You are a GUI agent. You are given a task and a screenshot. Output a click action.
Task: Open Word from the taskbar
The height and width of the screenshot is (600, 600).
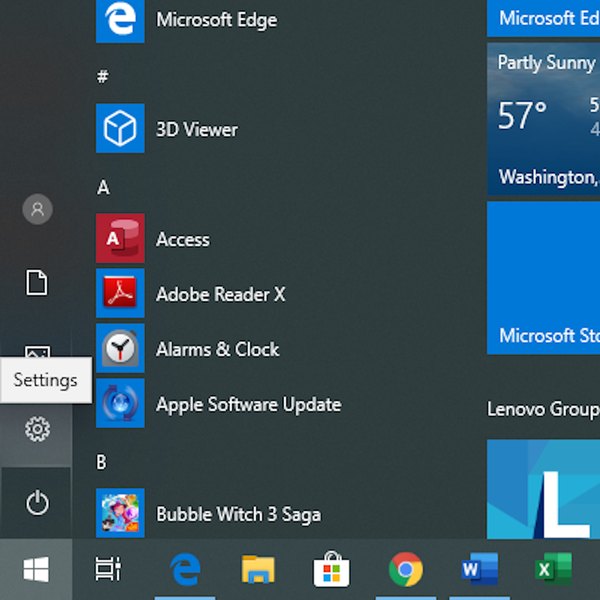tap(480, 569)
